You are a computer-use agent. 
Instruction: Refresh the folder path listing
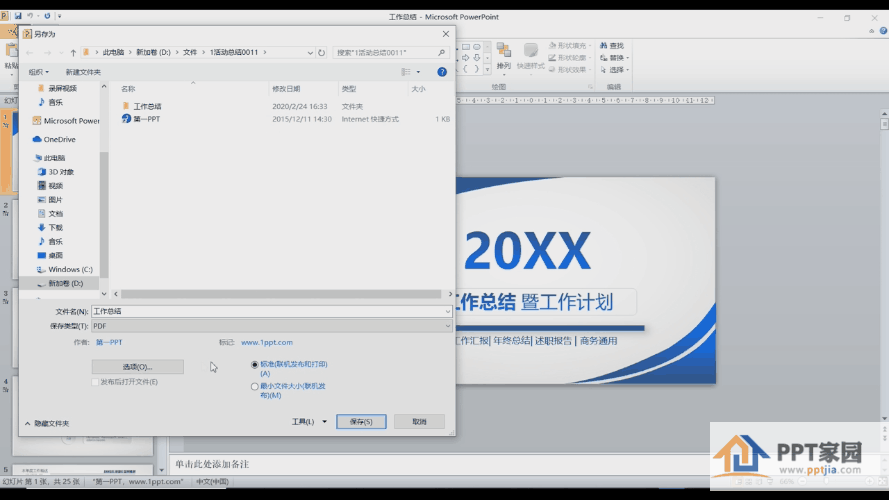[x=321, y=53]
